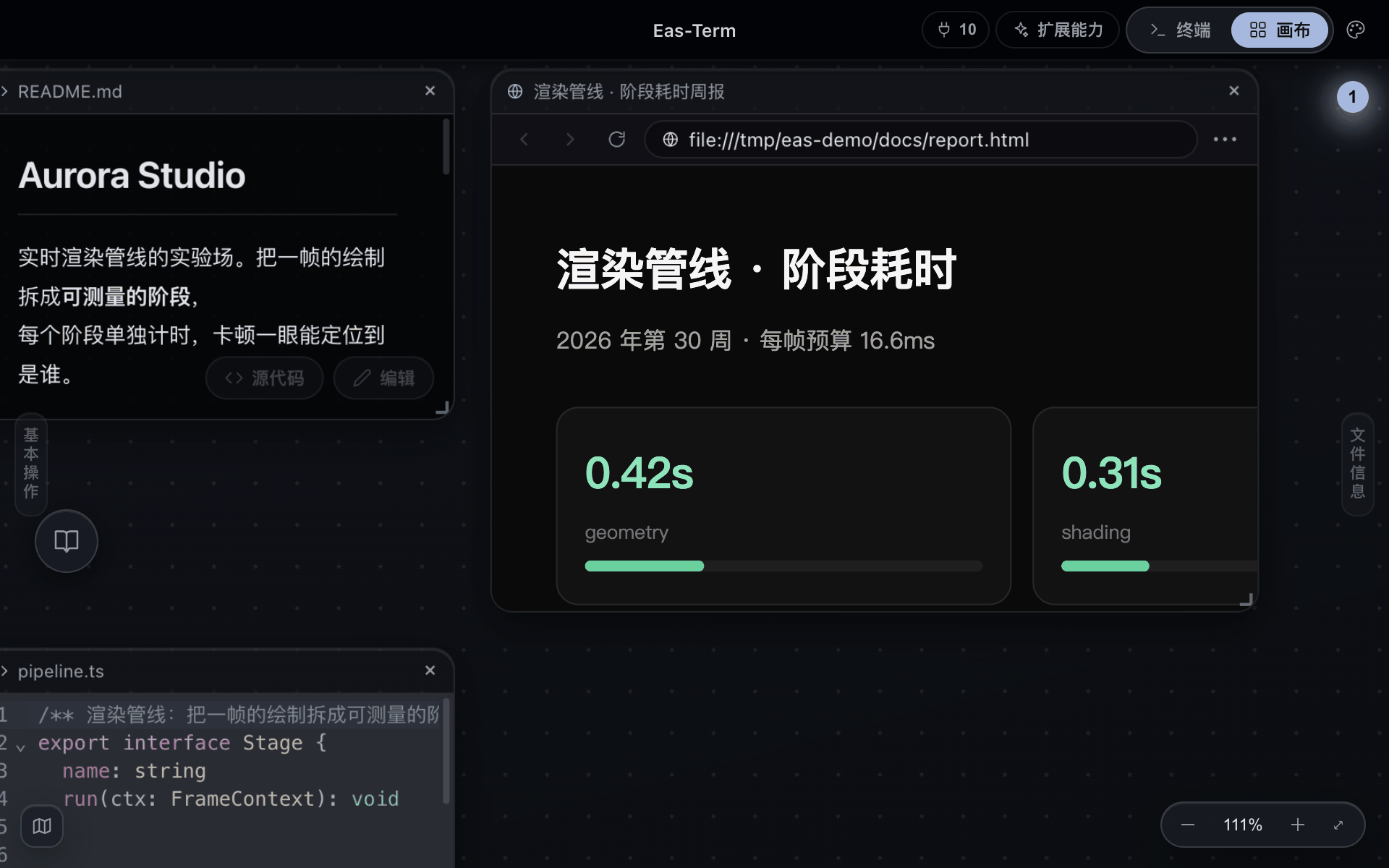Close the pipeline.ts panel
The height and width of the screenshot is (868, 1389).
click(430, 671)
